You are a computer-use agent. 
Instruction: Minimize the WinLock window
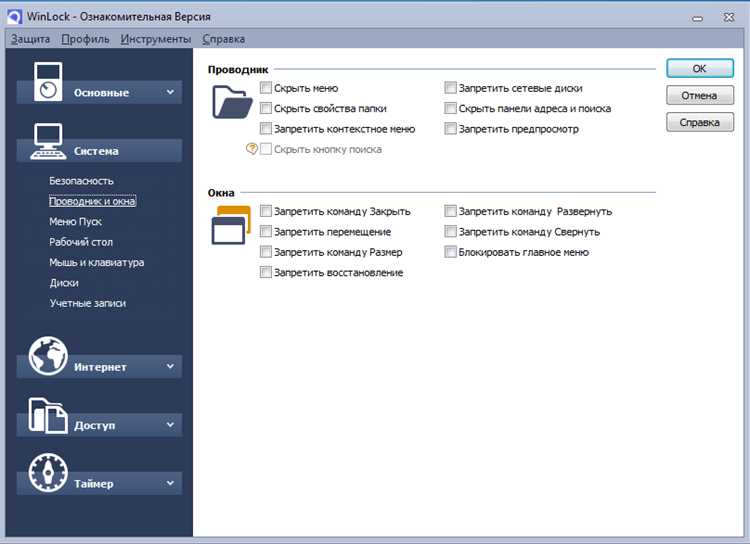[698, 18]
